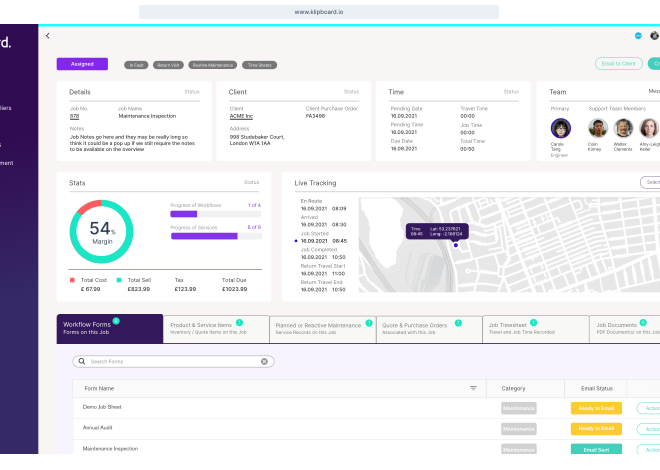The image size is (660, 470).
Task: Sort by the Form Name column header
Action: point(99,388)
